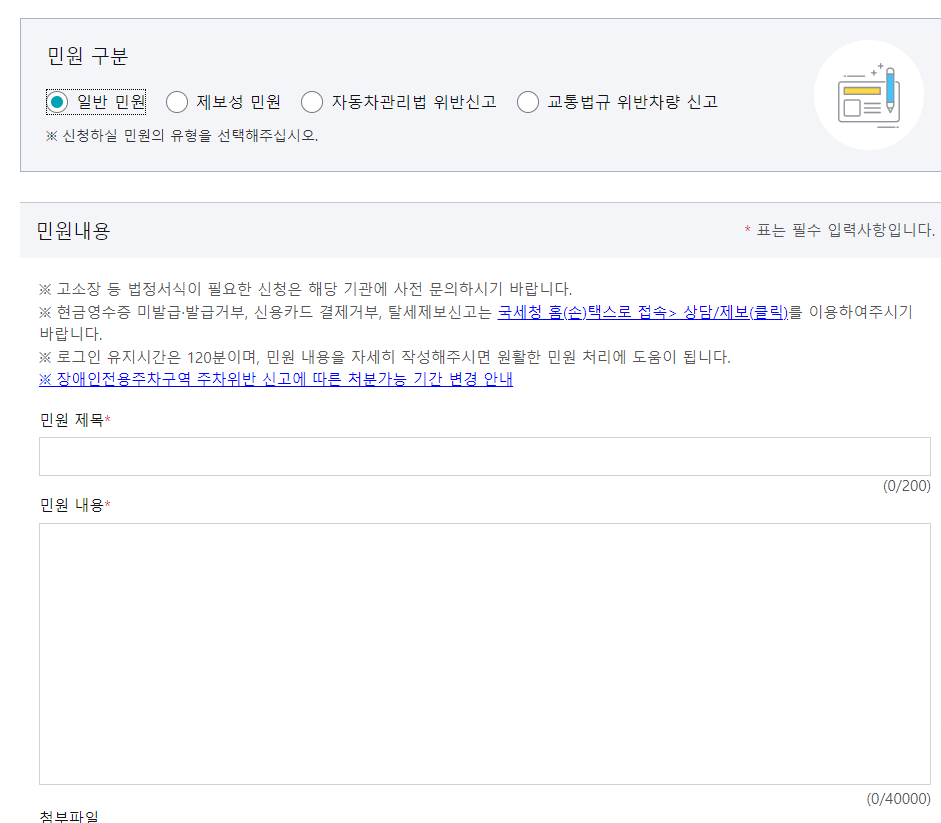Image resolution: width=941 pixels, height=823 pixels.
Task: Select the 제보성 민원 radio button
Action: 177,101
